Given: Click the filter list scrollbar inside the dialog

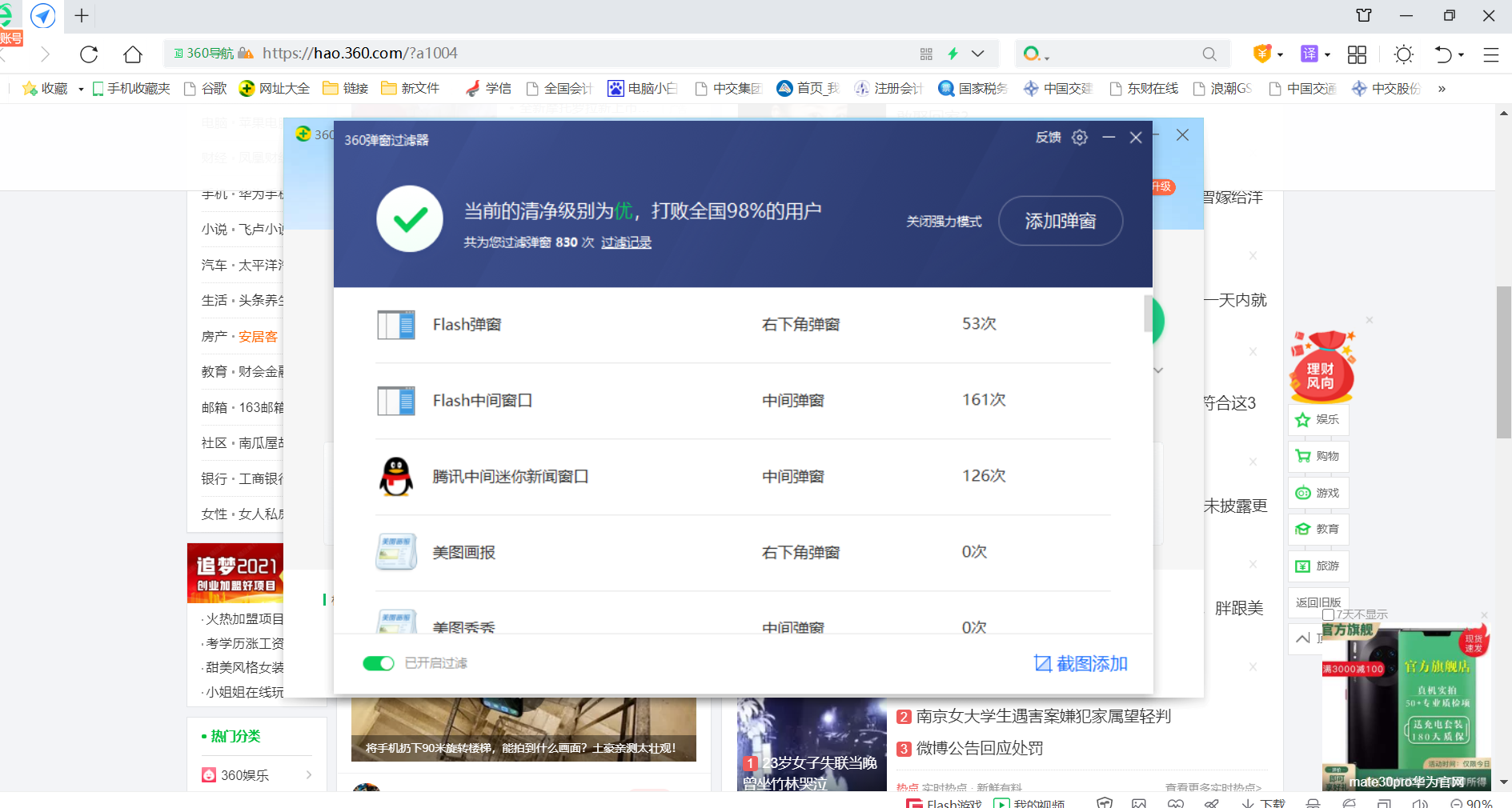Looking at the screenshot, I should click(1148, 314).
